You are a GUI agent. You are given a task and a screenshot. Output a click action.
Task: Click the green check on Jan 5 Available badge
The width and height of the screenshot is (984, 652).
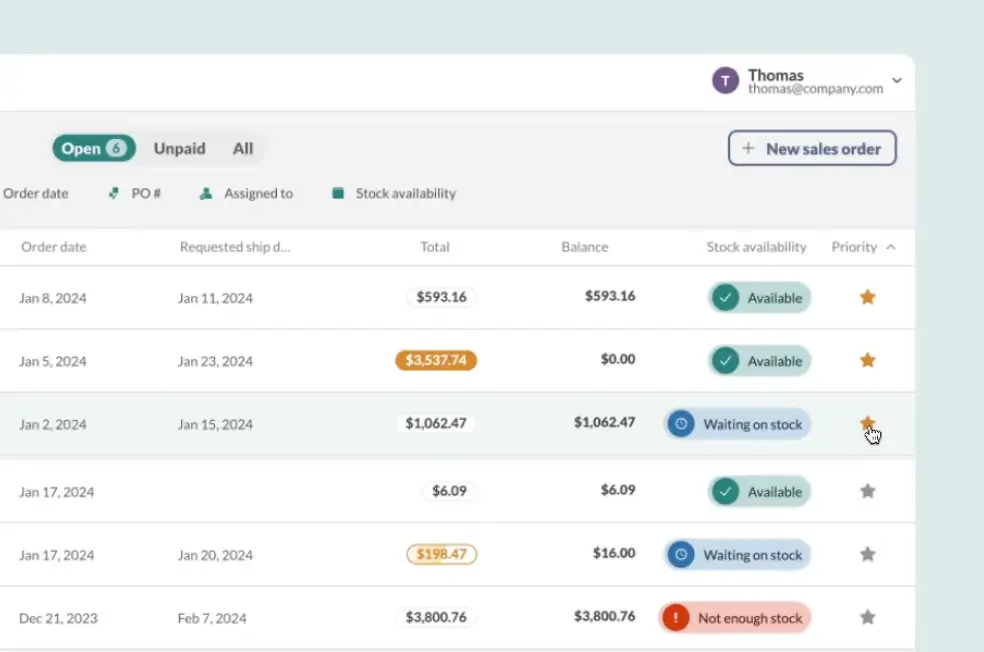tap(725, 360)
